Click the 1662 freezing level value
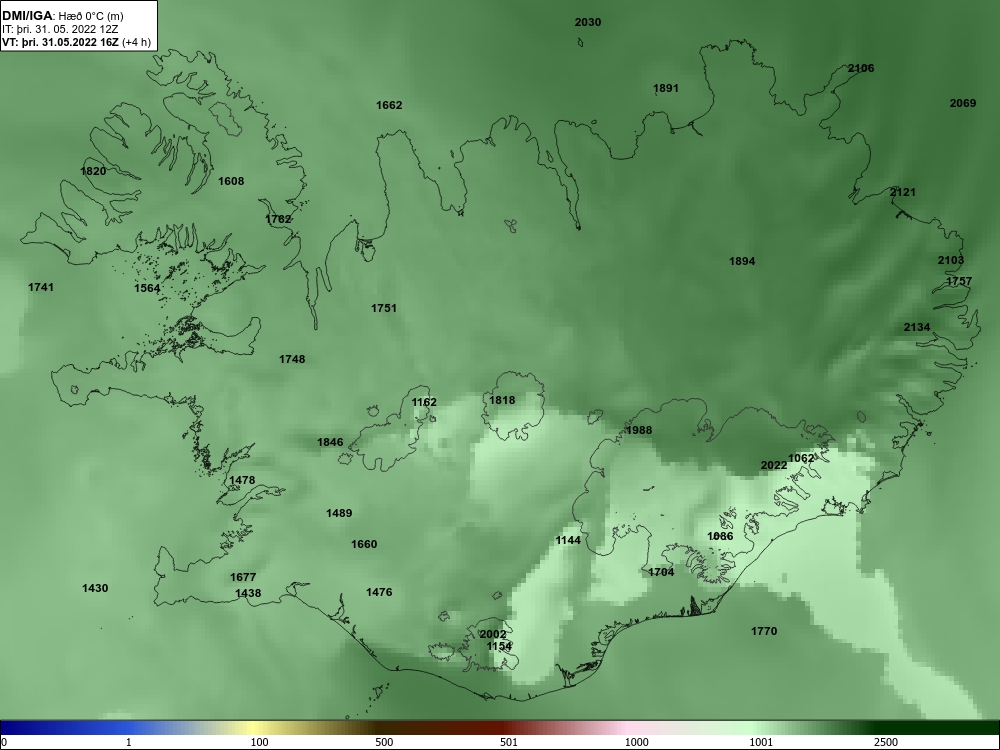Viewport: 1000px width, 750px height. [389, 105]
